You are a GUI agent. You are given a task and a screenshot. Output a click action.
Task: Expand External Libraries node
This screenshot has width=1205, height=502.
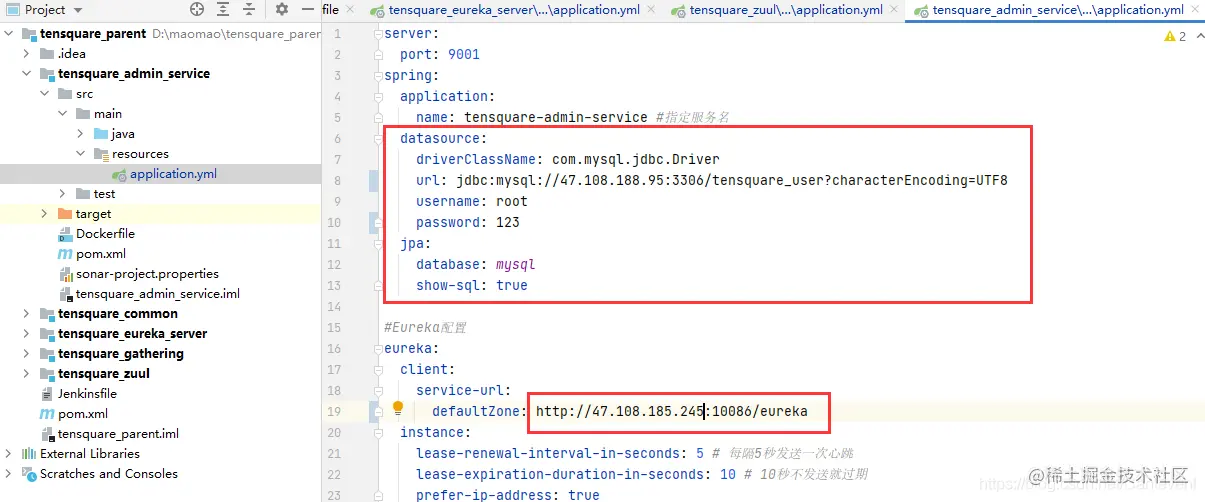(10, 453)
